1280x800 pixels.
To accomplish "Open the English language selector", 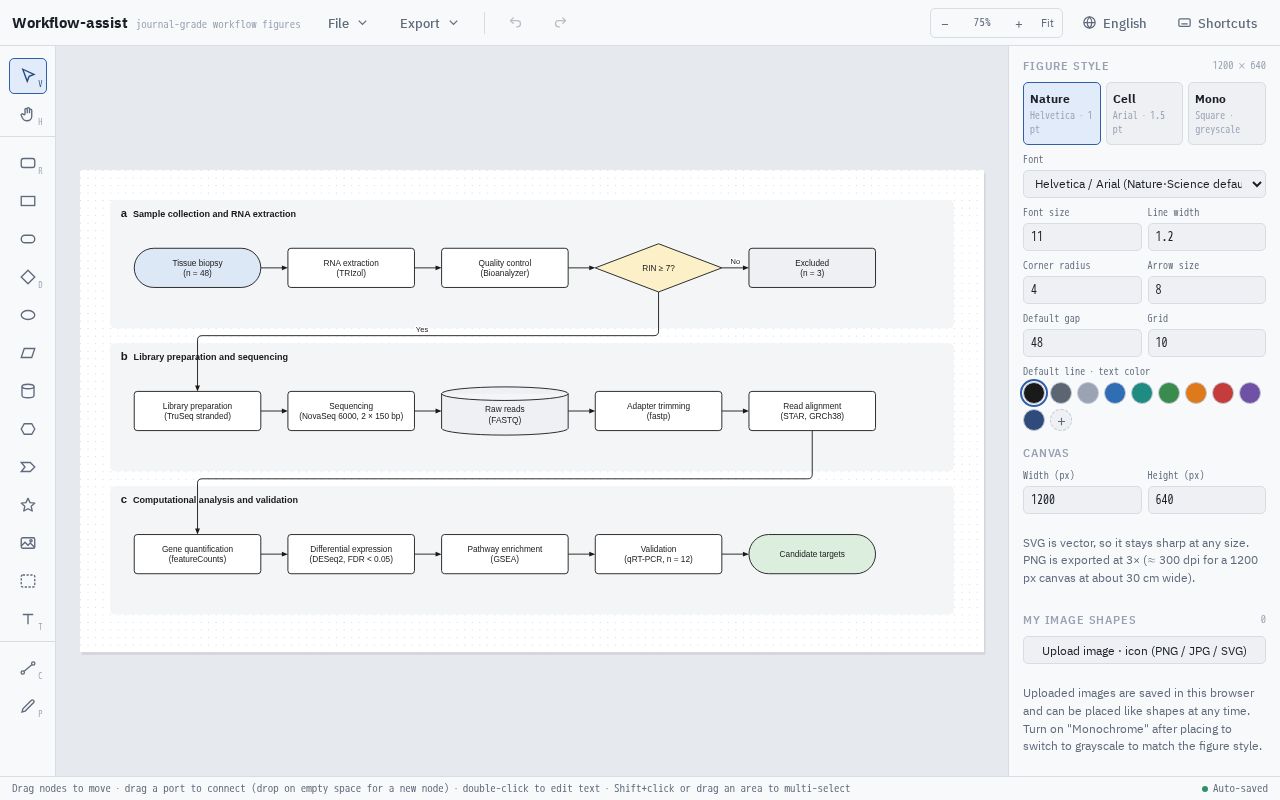I will pyautogui.click(x=1114, y=23).
